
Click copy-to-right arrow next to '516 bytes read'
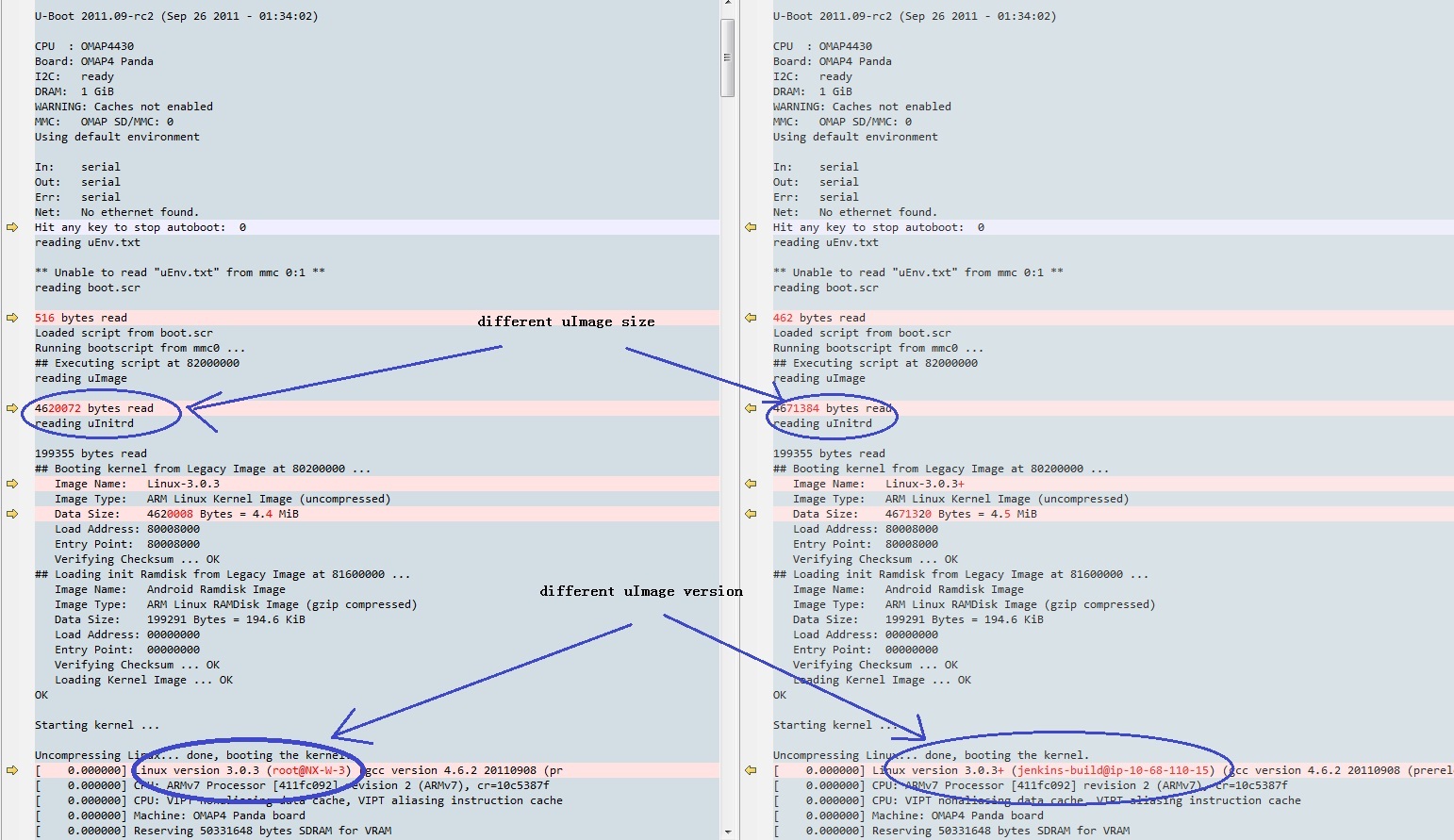12,318
